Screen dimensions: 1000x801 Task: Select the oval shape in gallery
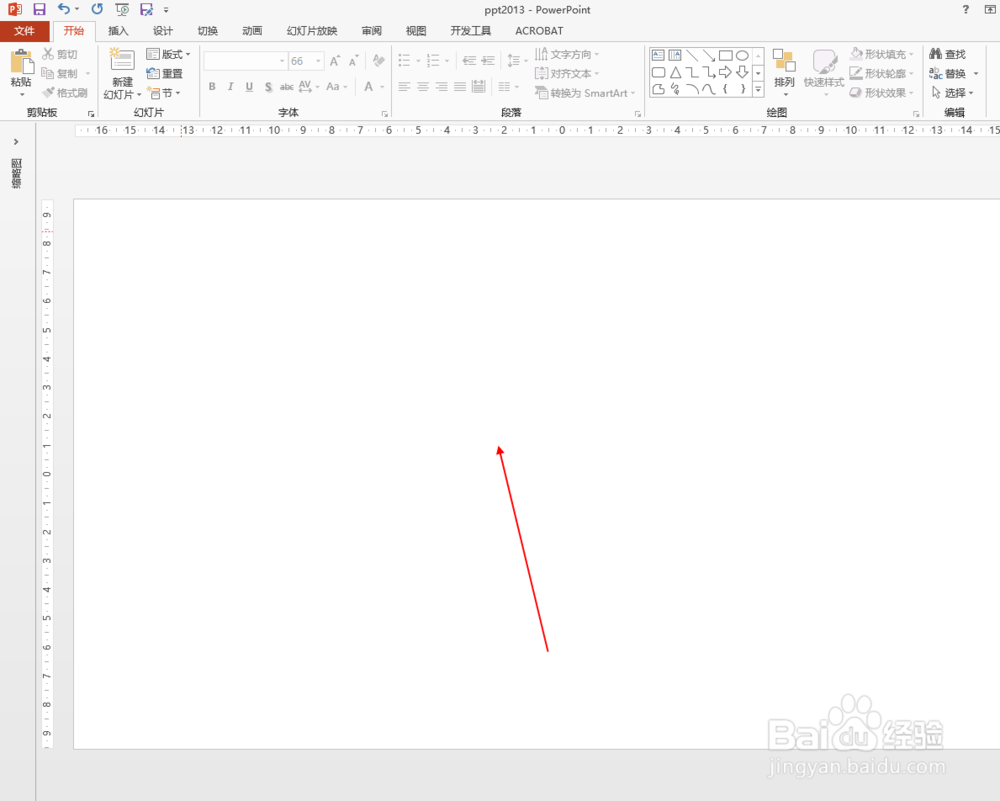(x=742, y=55)
